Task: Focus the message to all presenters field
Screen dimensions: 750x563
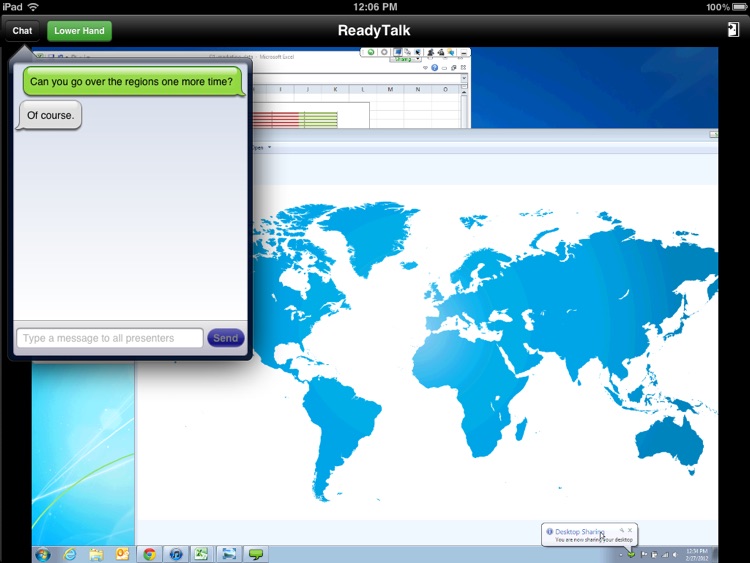Action: tap(110, 338)
